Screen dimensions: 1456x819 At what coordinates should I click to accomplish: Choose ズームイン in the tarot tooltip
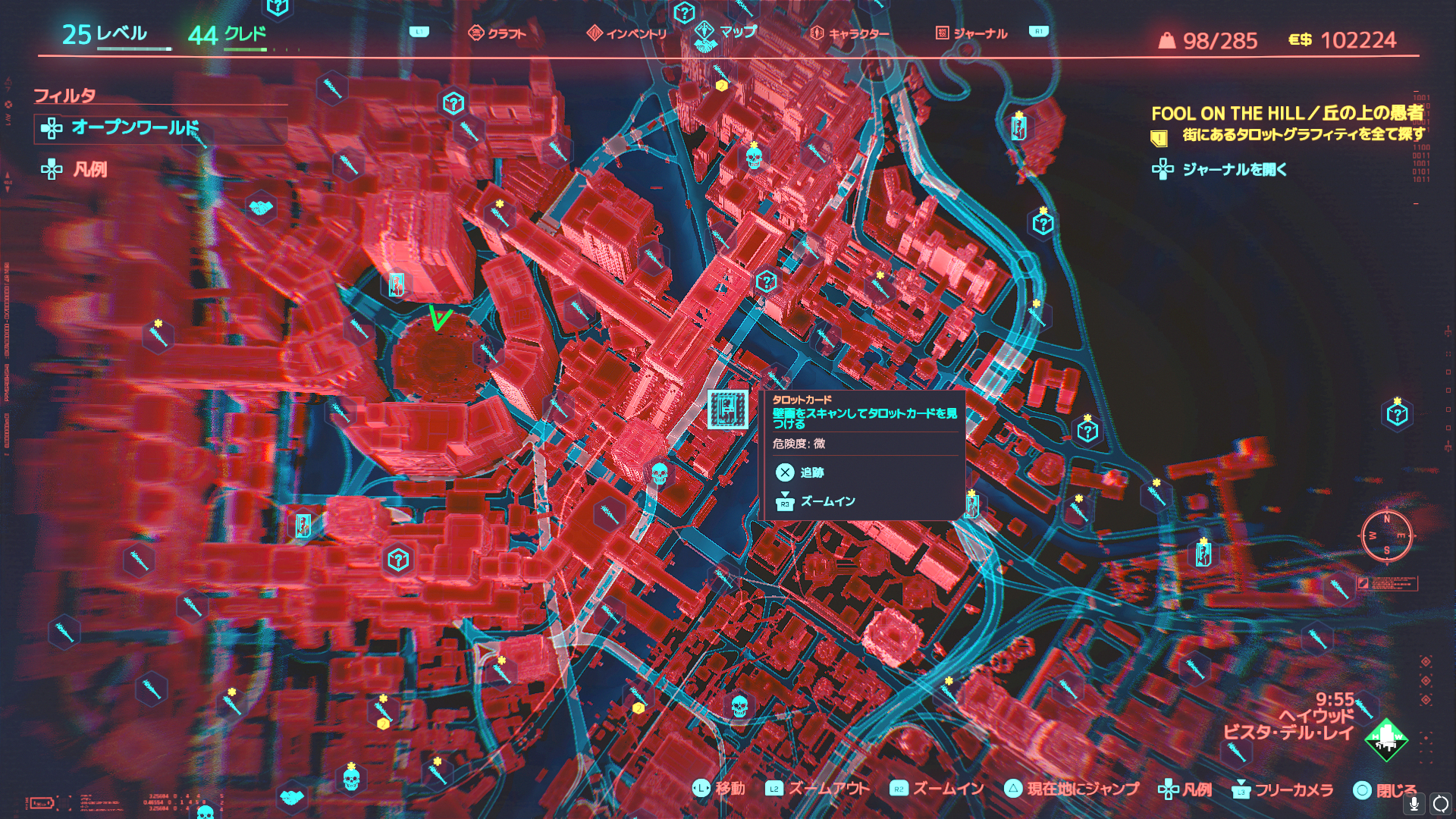[x=815, y=501]
